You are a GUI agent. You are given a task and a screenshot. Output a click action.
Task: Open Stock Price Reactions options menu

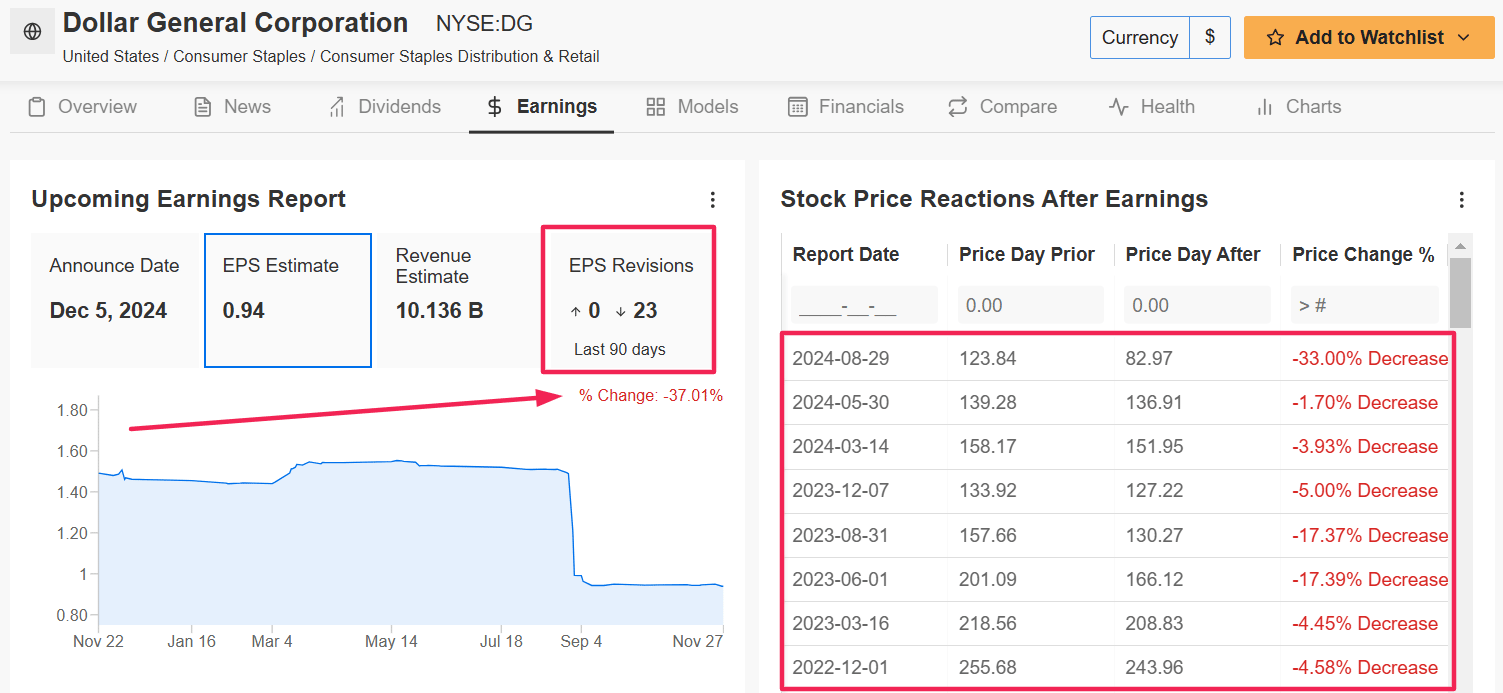[1462, 200]
